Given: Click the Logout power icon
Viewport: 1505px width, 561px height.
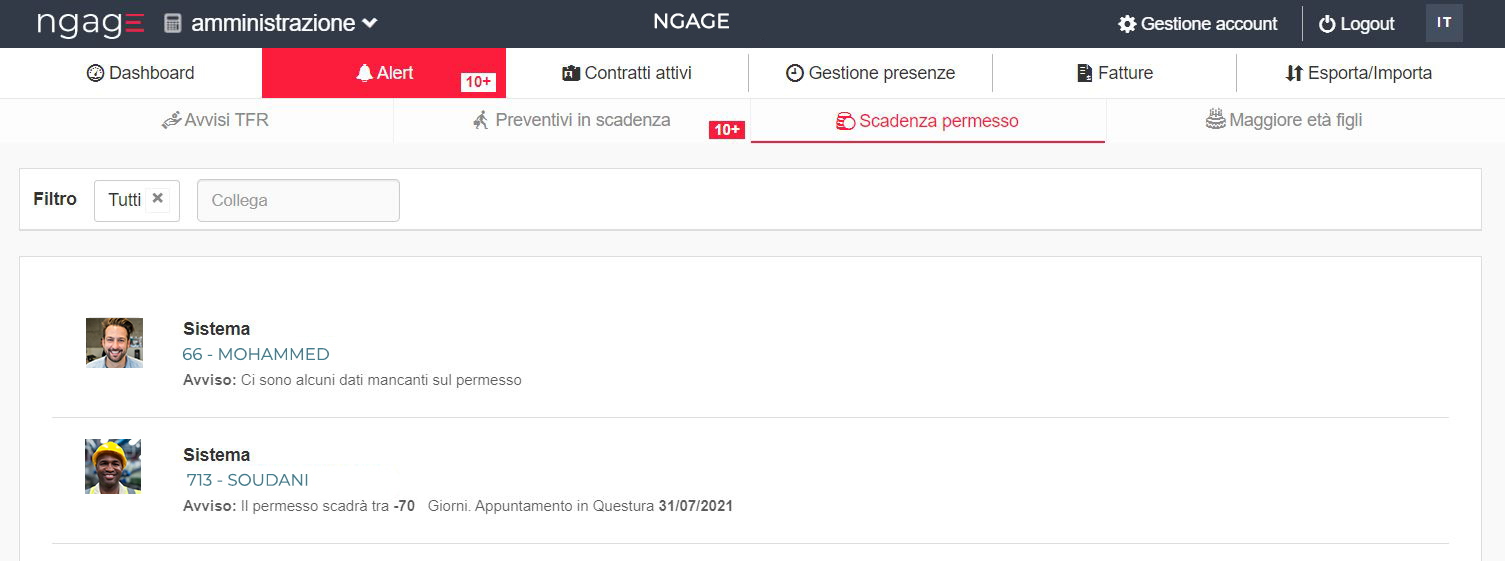Looking at the screenshot, I should point(1327,24).
